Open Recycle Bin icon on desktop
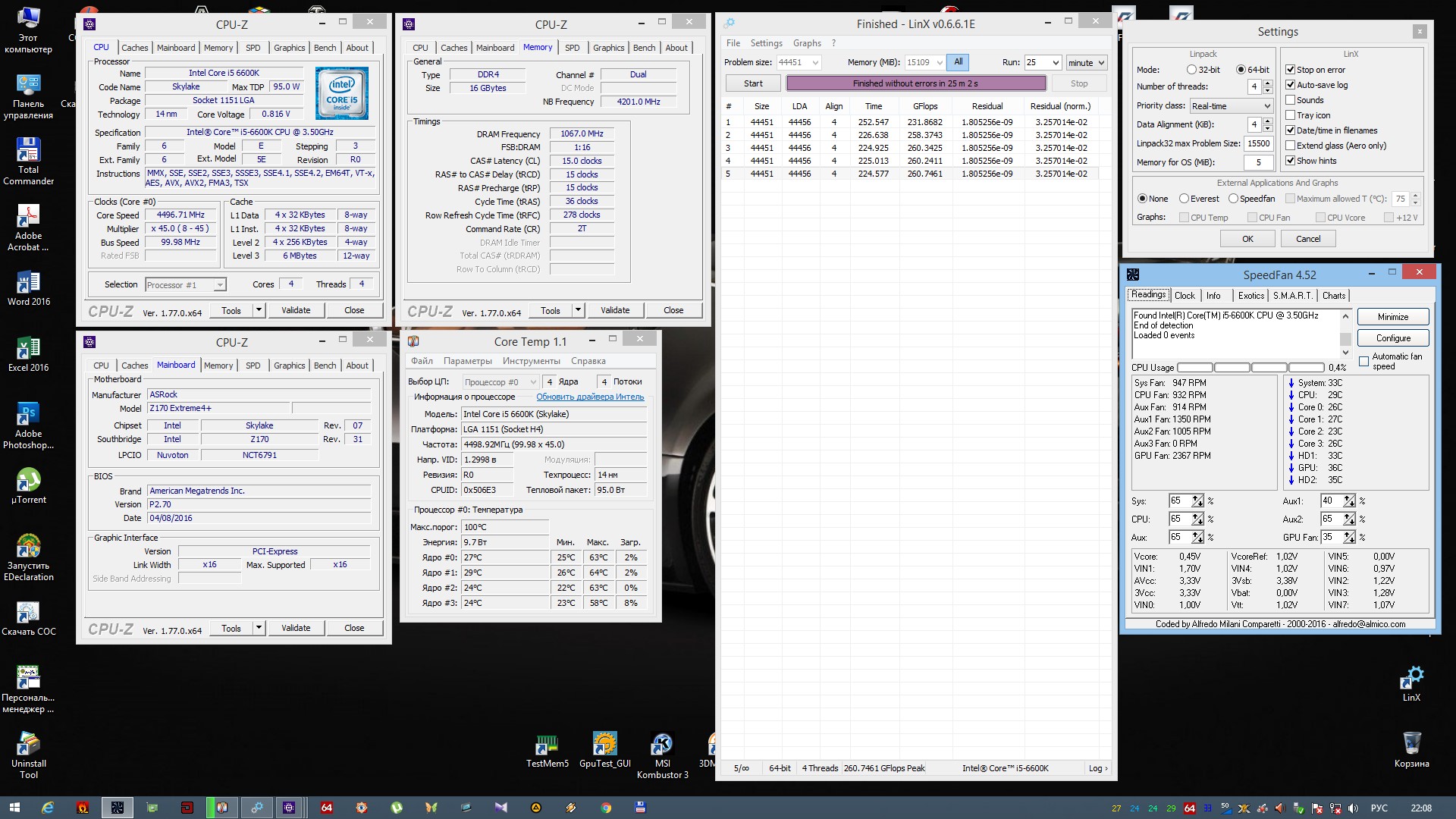Screen dimensions: 1456x819 coord(1411,744)
